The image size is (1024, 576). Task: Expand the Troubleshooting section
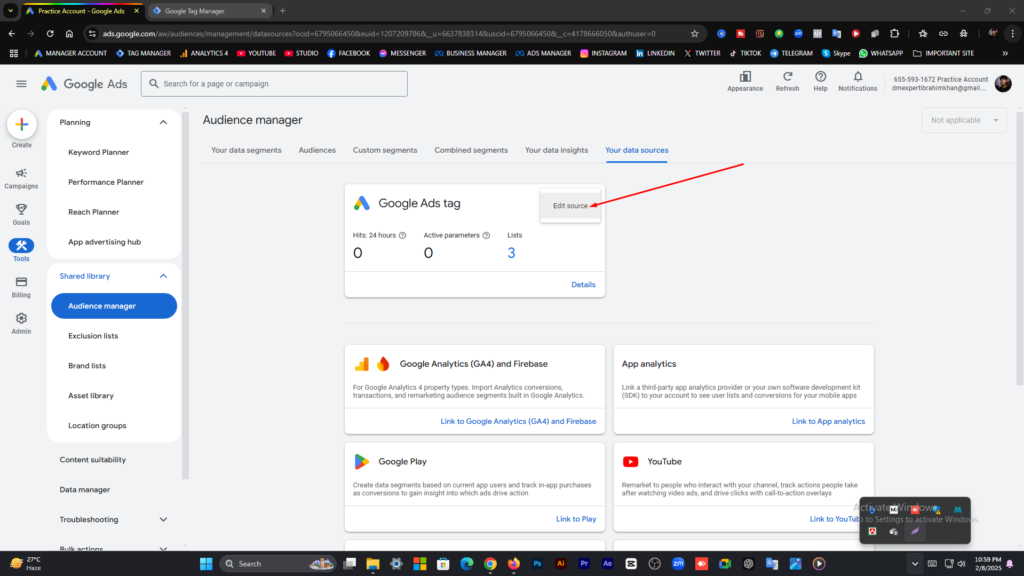pos(163,520)
